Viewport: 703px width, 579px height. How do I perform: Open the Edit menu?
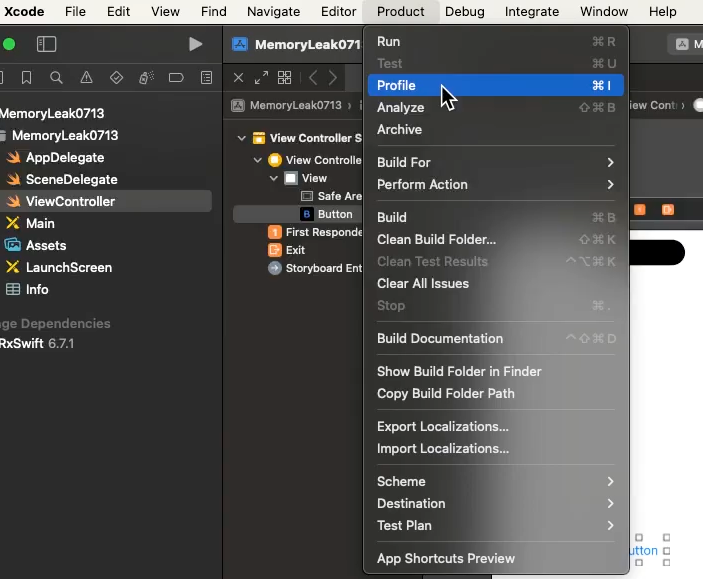[118, 11]
